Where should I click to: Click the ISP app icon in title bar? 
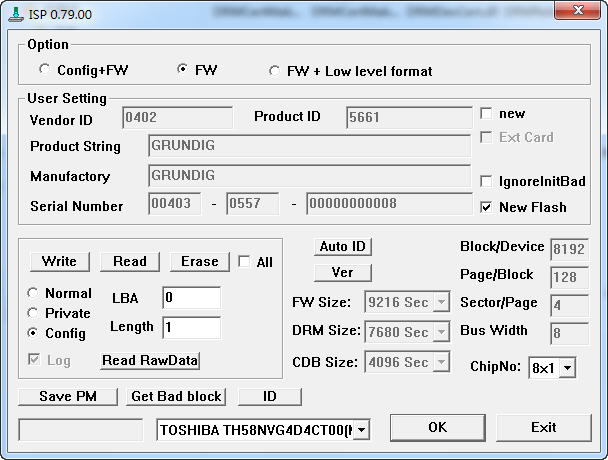pyautogui.click(x=12, y=11)
